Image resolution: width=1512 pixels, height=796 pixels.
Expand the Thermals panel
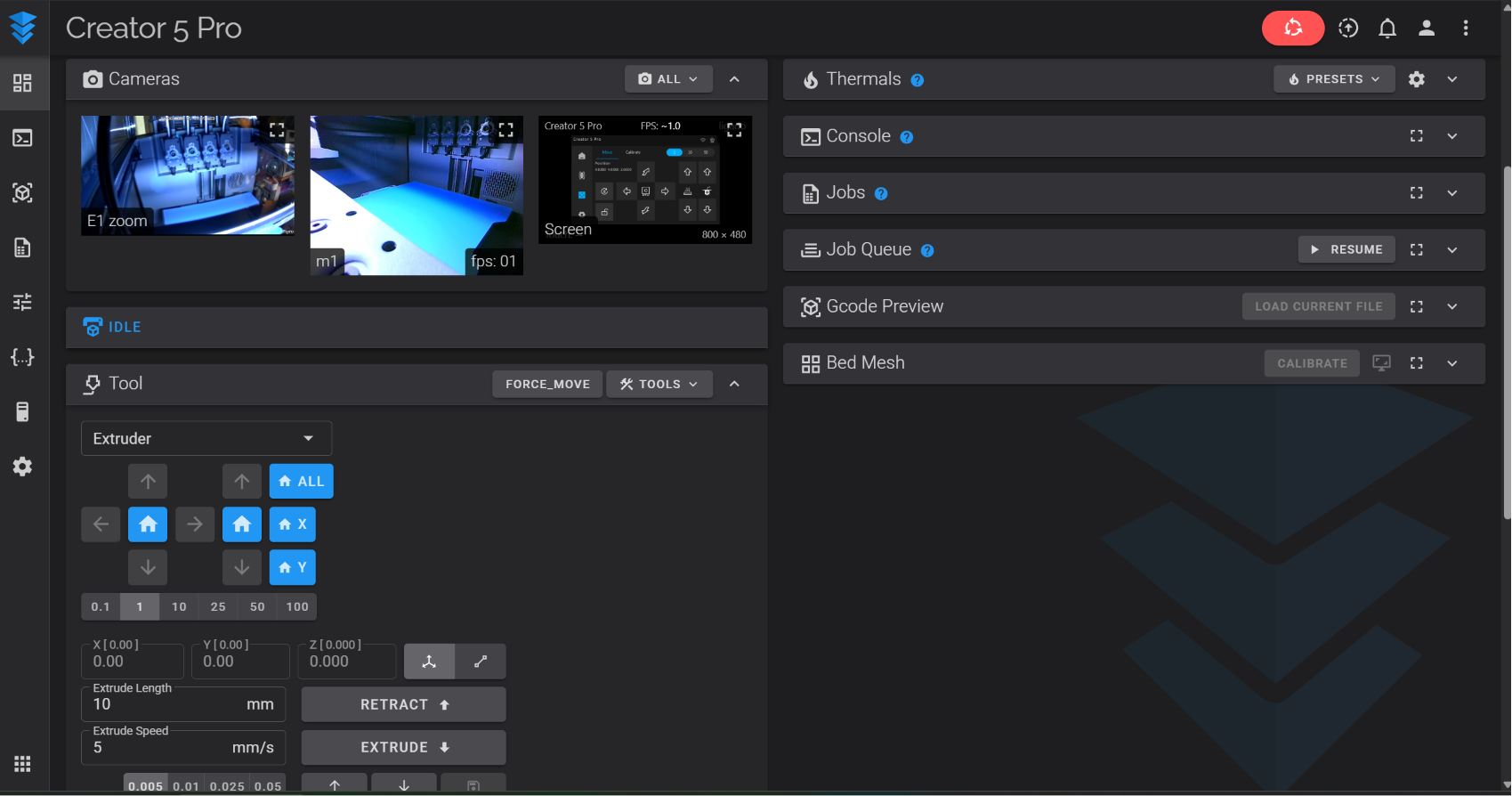point(1452,79)
